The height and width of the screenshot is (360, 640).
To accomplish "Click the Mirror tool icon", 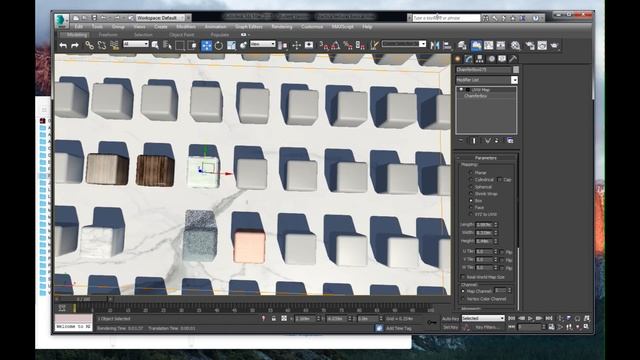I will 435,46.
